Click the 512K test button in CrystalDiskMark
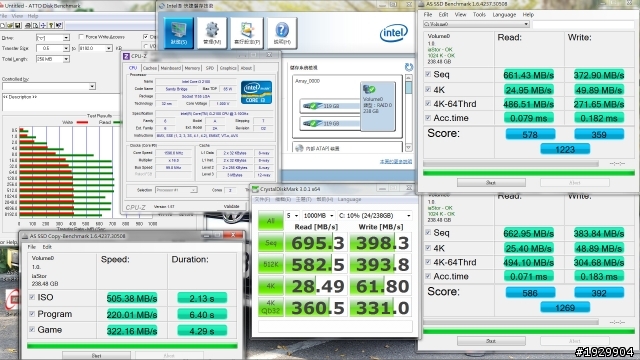This screenshot has width=640, height=360. (x=271, y=264)
